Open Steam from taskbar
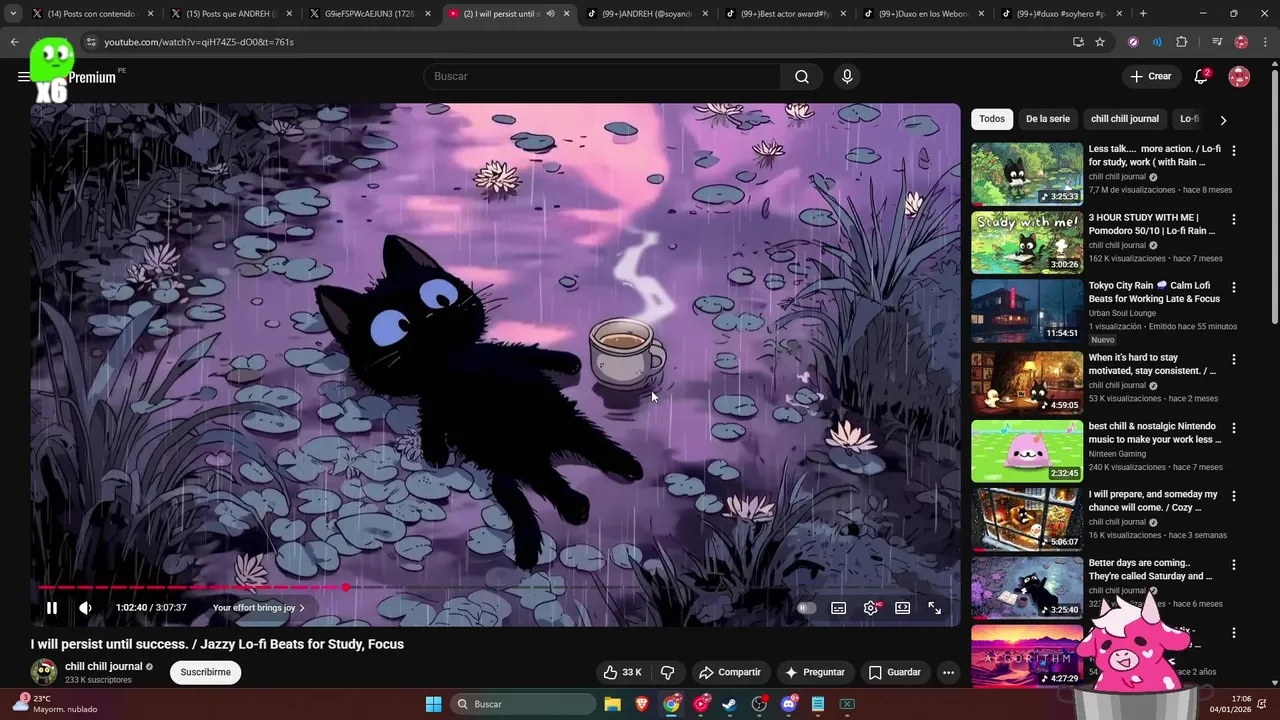The image size is (1280, 720). coord(730,704)
